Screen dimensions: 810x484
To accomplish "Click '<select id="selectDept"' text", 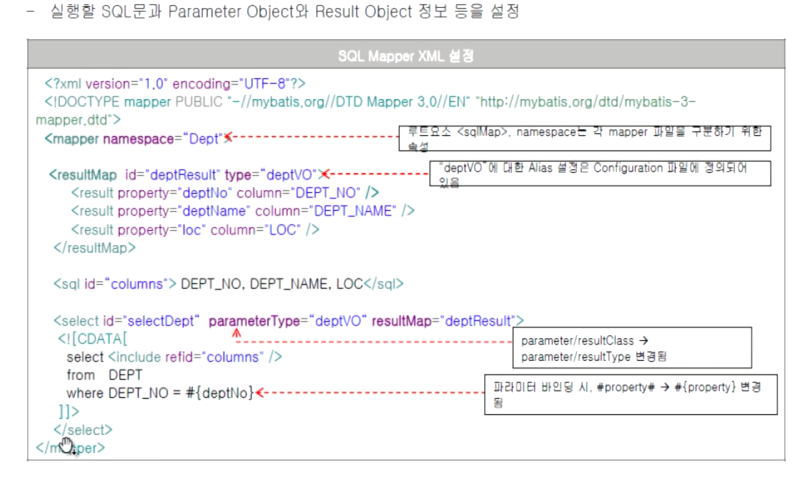I will pyautogui.click(x=127, y=321).
